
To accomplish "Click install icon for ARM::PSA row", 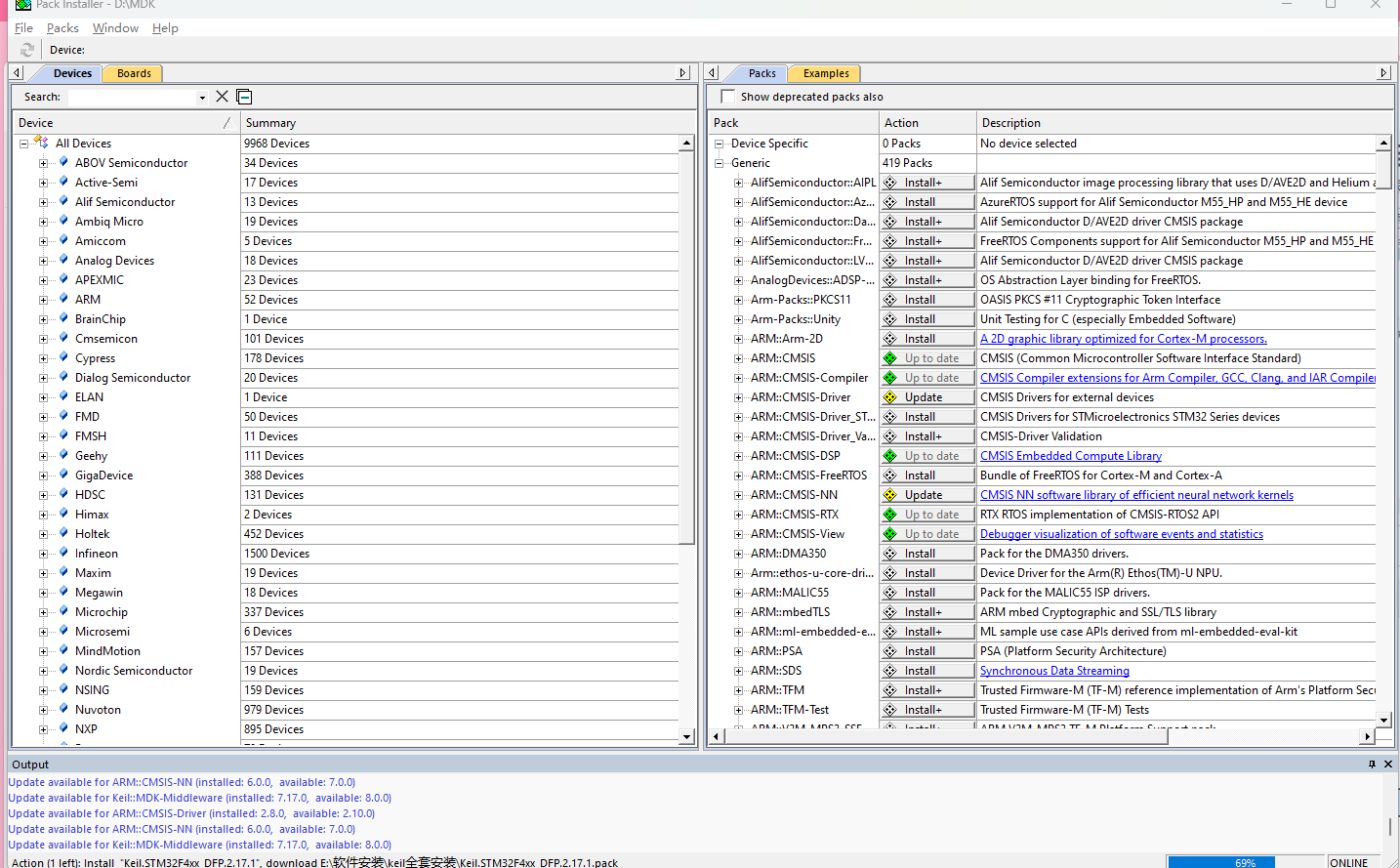I will pyautogui.click(x=890, y=651).
